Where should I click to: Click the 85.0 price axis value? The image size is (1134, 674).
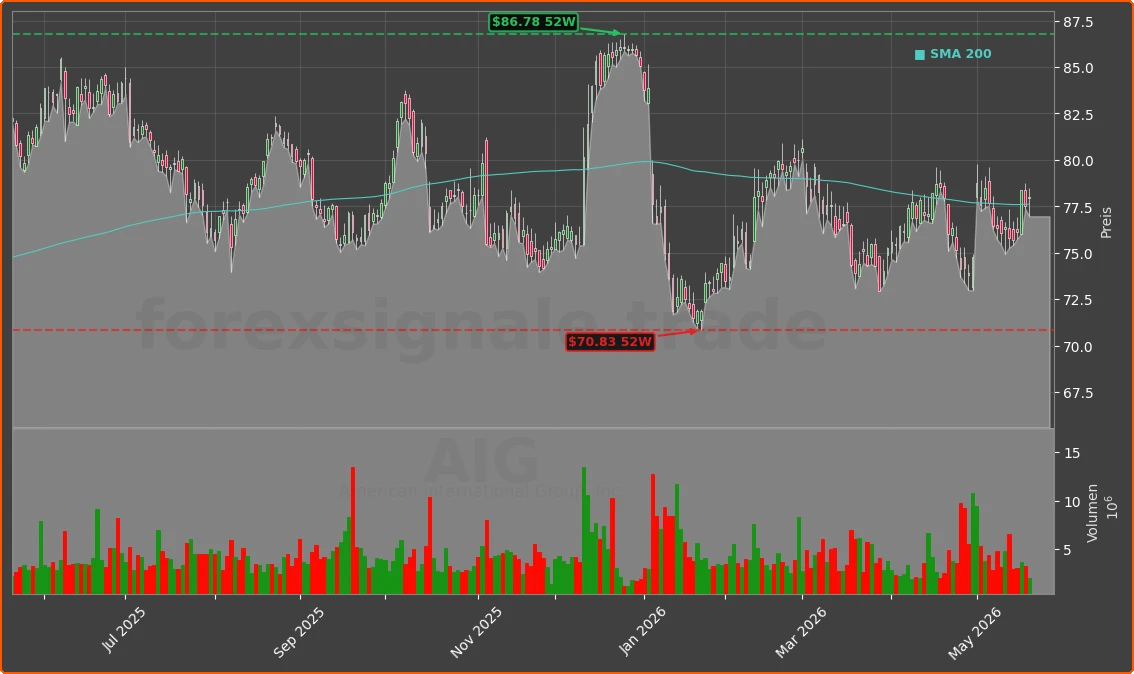pyautogui.click(x=1078, y=69)
